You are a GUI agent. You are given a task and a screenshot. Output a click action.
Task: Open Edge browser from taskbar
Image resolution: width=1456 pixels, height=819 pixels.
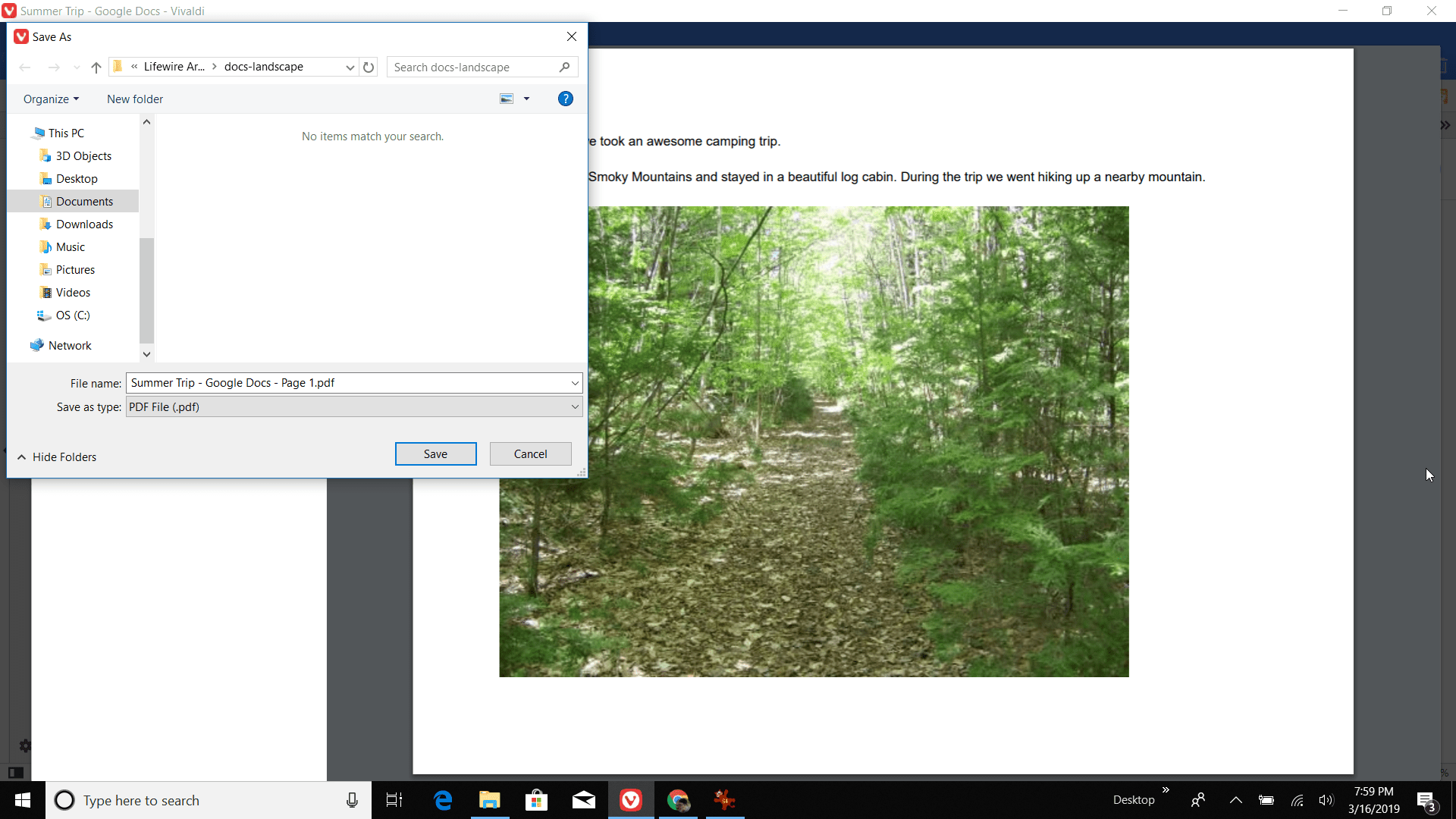pyautogui.click(x=443, y=800)
